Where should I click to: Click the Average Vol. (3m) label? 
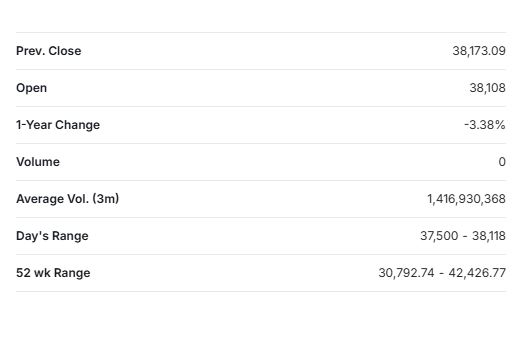[67, 199]
